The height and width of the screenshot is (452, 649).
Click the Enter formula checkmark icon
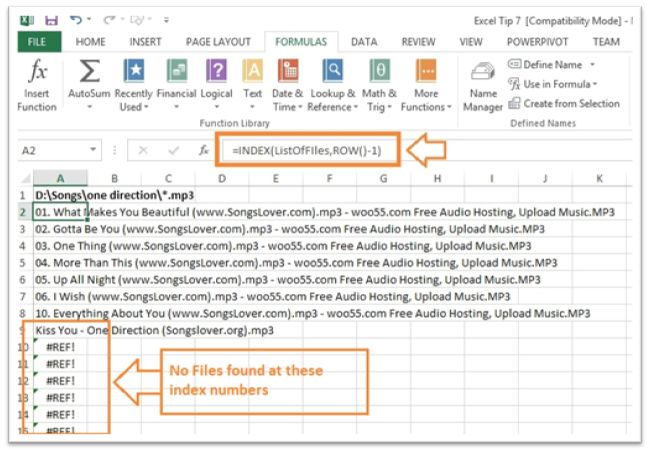pos(174,150)
